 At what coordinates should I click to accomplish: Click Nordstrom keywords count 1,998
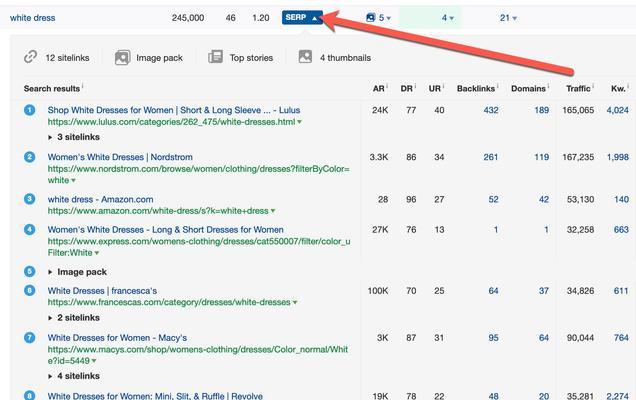point(618,157)
